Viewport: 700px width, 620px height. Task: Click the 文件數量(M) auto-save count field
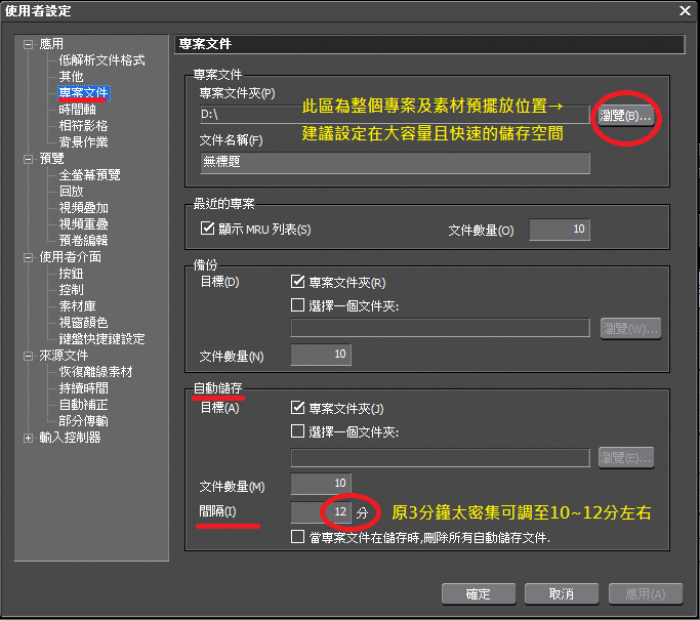tap(321, 484)
